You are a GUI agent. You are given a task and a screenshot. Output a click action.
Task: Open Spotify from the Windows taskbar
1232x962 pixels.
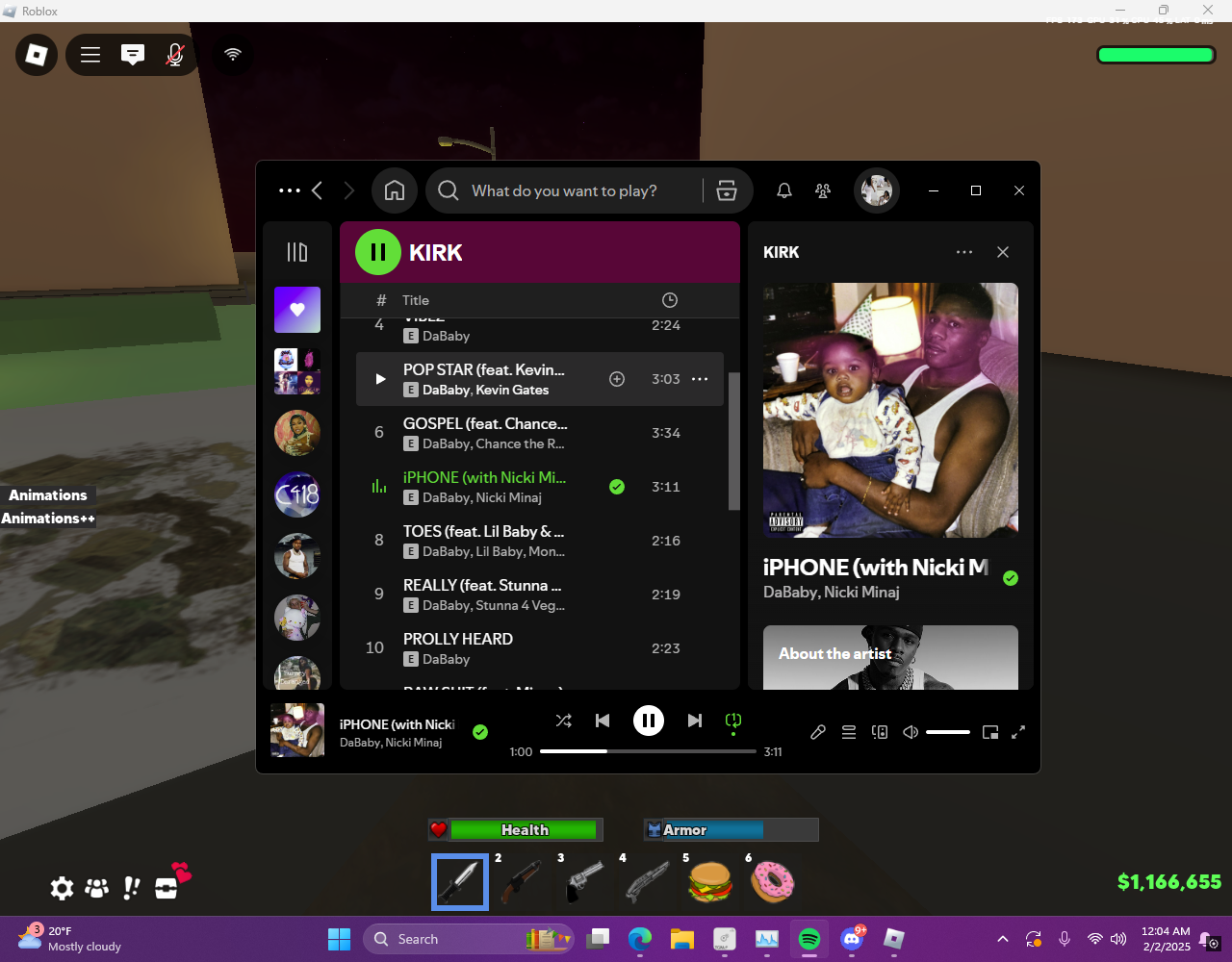click(x=809, y=939)
